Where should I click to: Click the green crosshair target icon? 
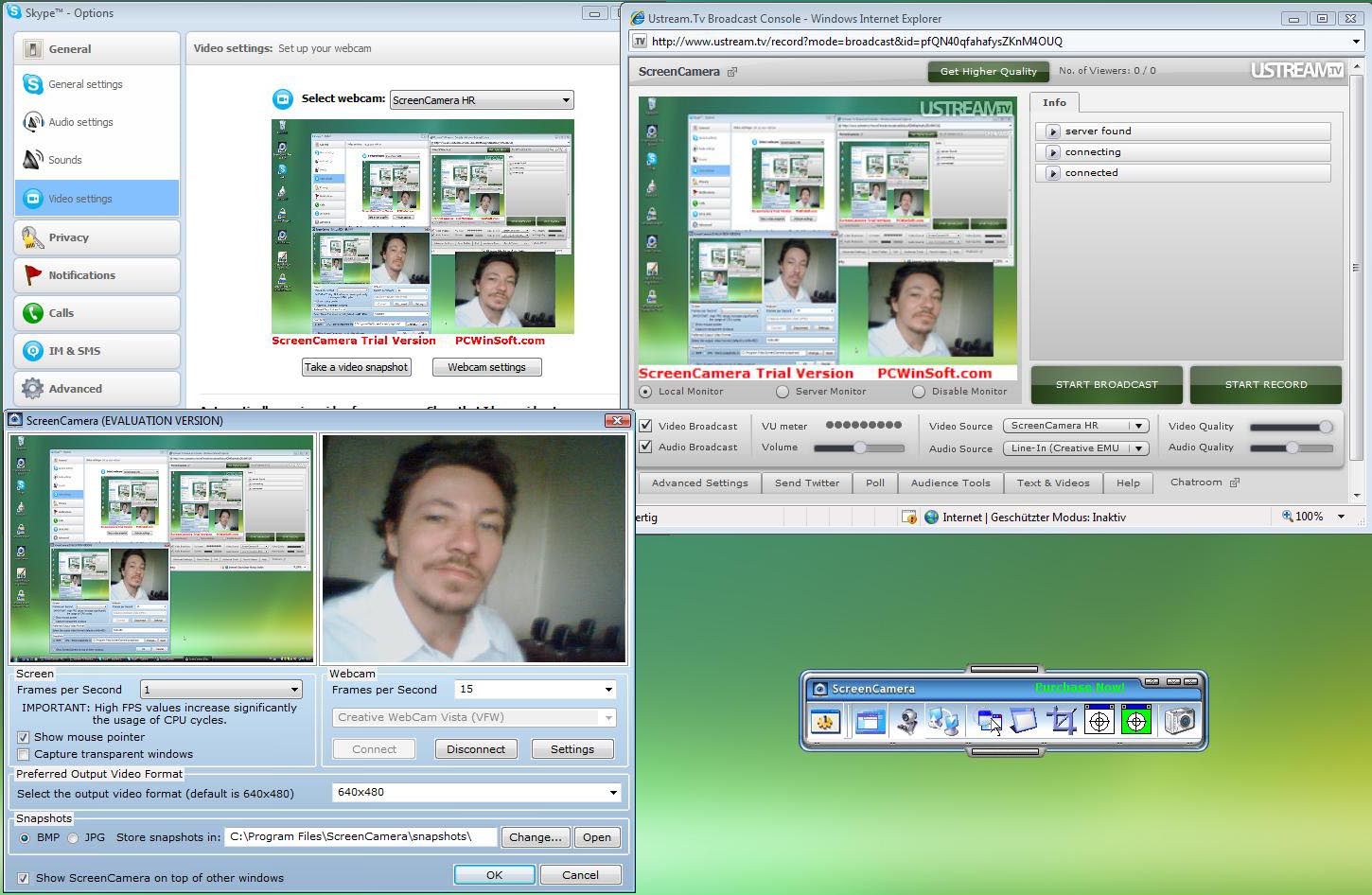(x=1135, y=722)
